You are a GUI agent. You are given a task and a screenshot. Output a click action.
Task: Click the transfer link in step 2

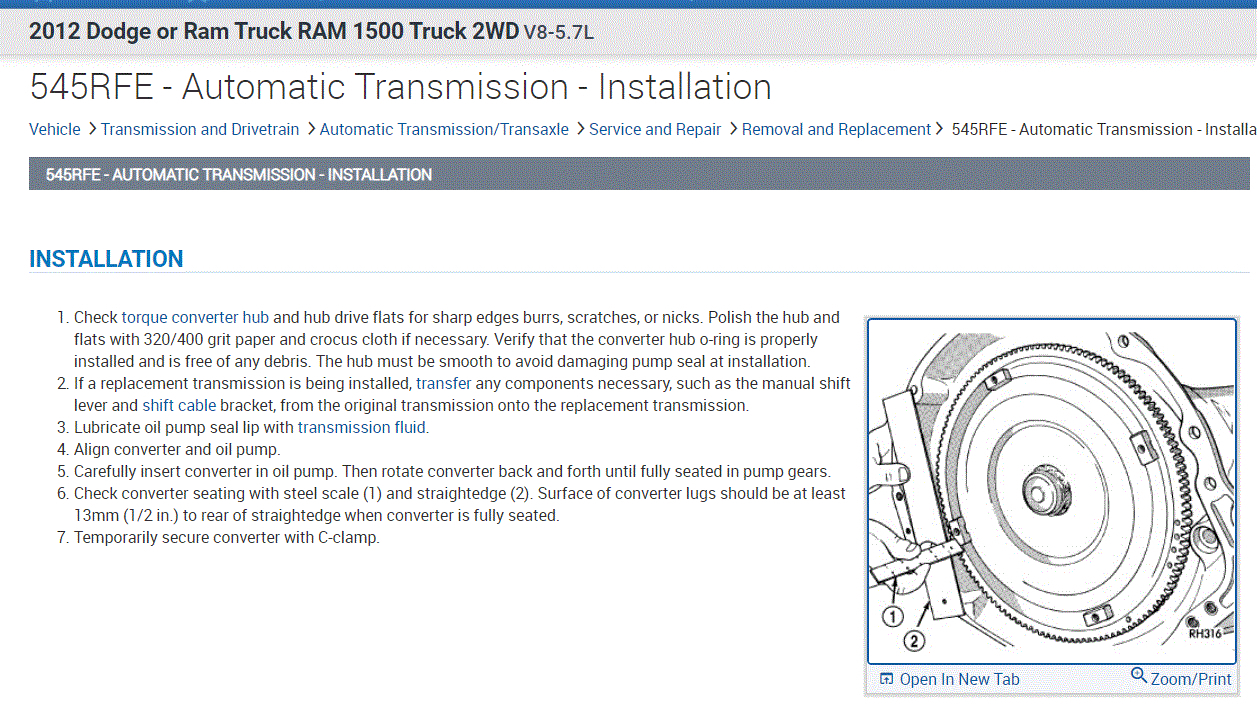tap(444, 383)
